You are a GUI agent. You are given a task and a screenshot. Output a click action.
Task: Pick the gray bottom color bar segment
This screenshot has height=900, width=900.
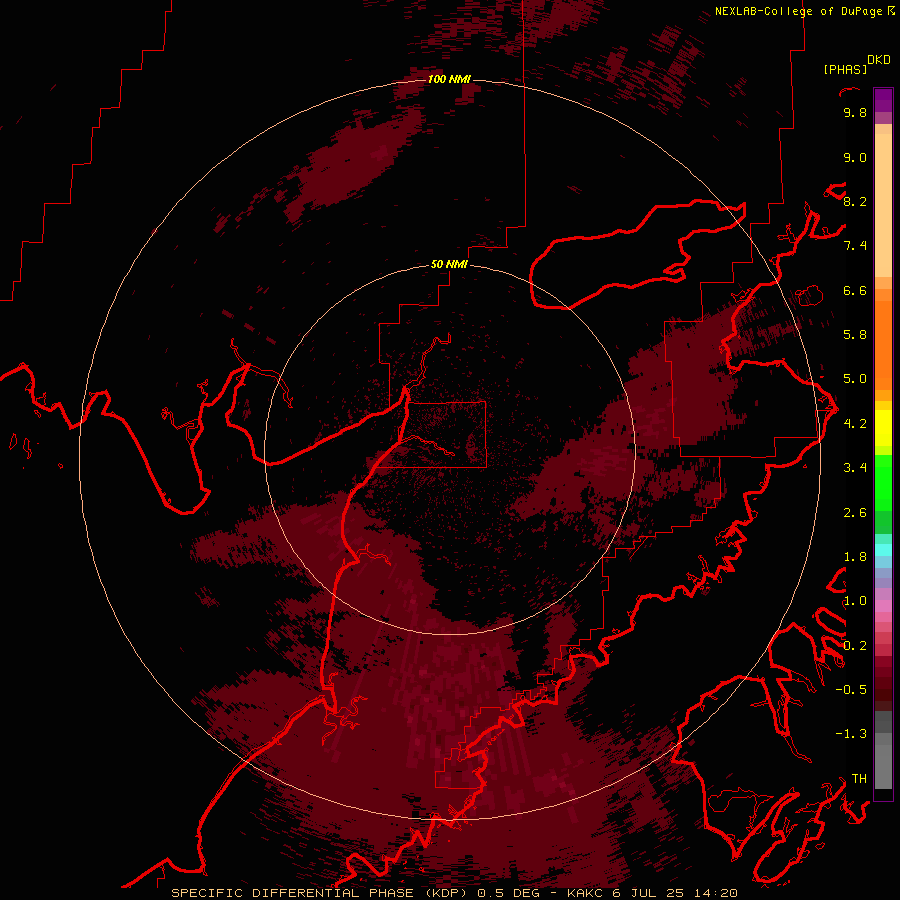pos(883,766)
